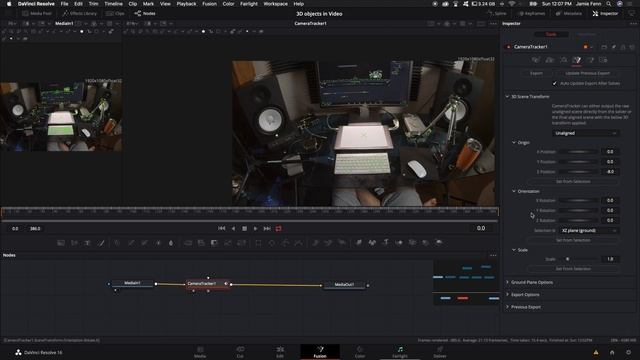Click the Export button in Inspector
Viewport: 640px width, 360px height.
point(536,73)
